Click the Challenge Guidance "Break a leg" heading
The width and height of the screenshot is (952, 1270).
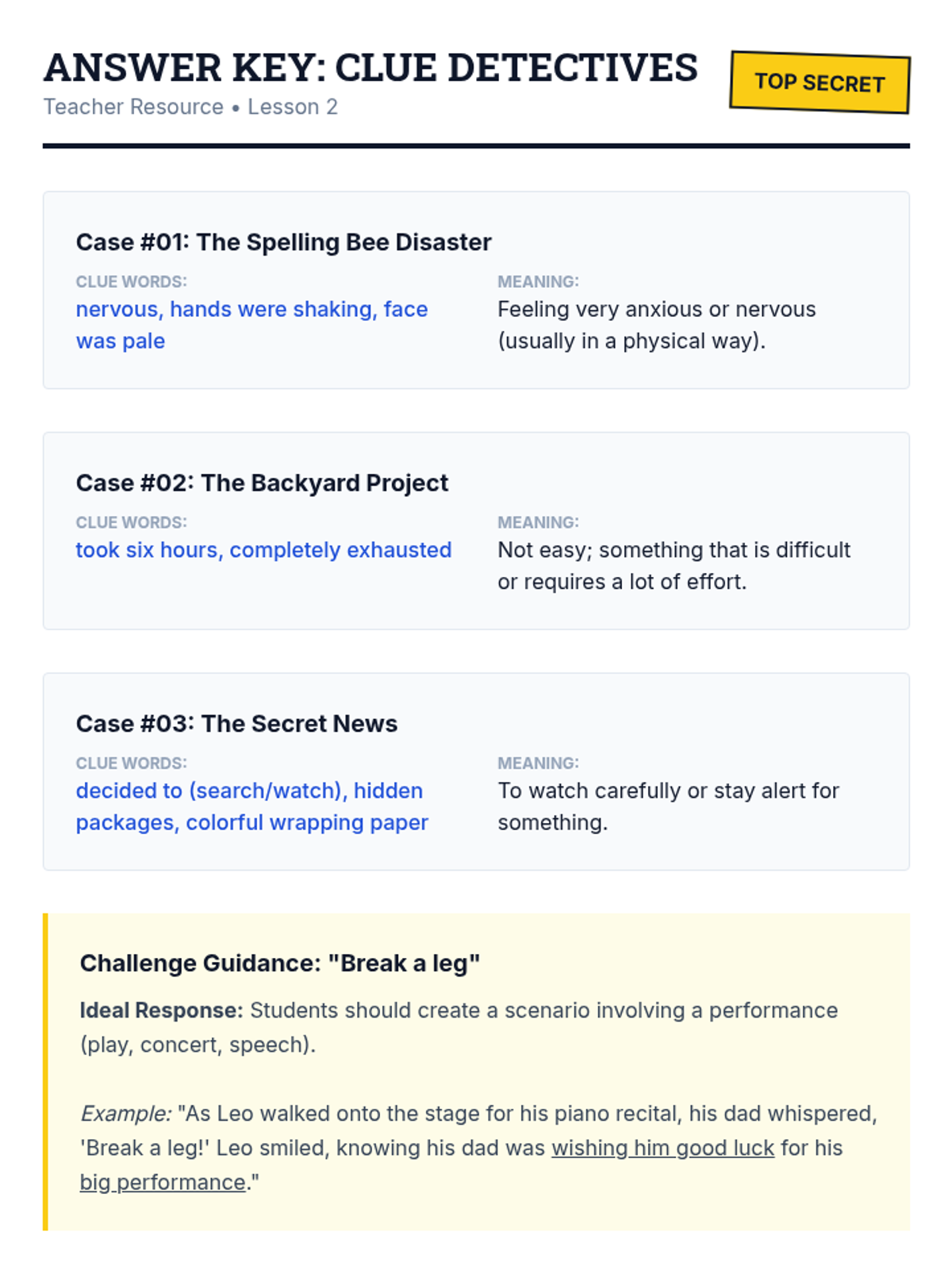tap(280, 964)
